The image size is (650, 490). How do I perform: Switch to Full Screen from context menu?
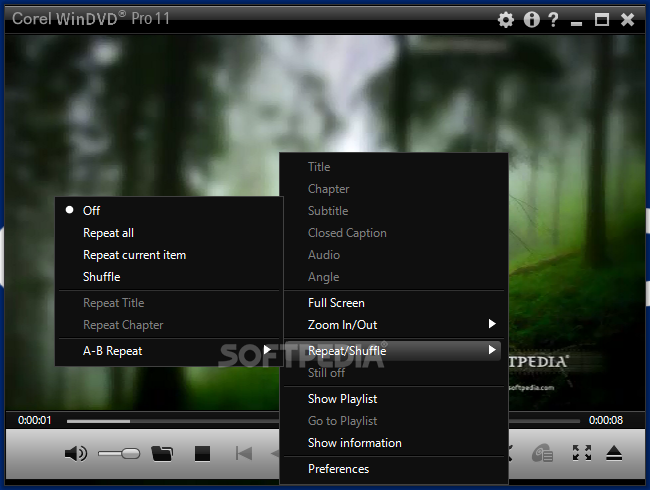pos(394,303)
